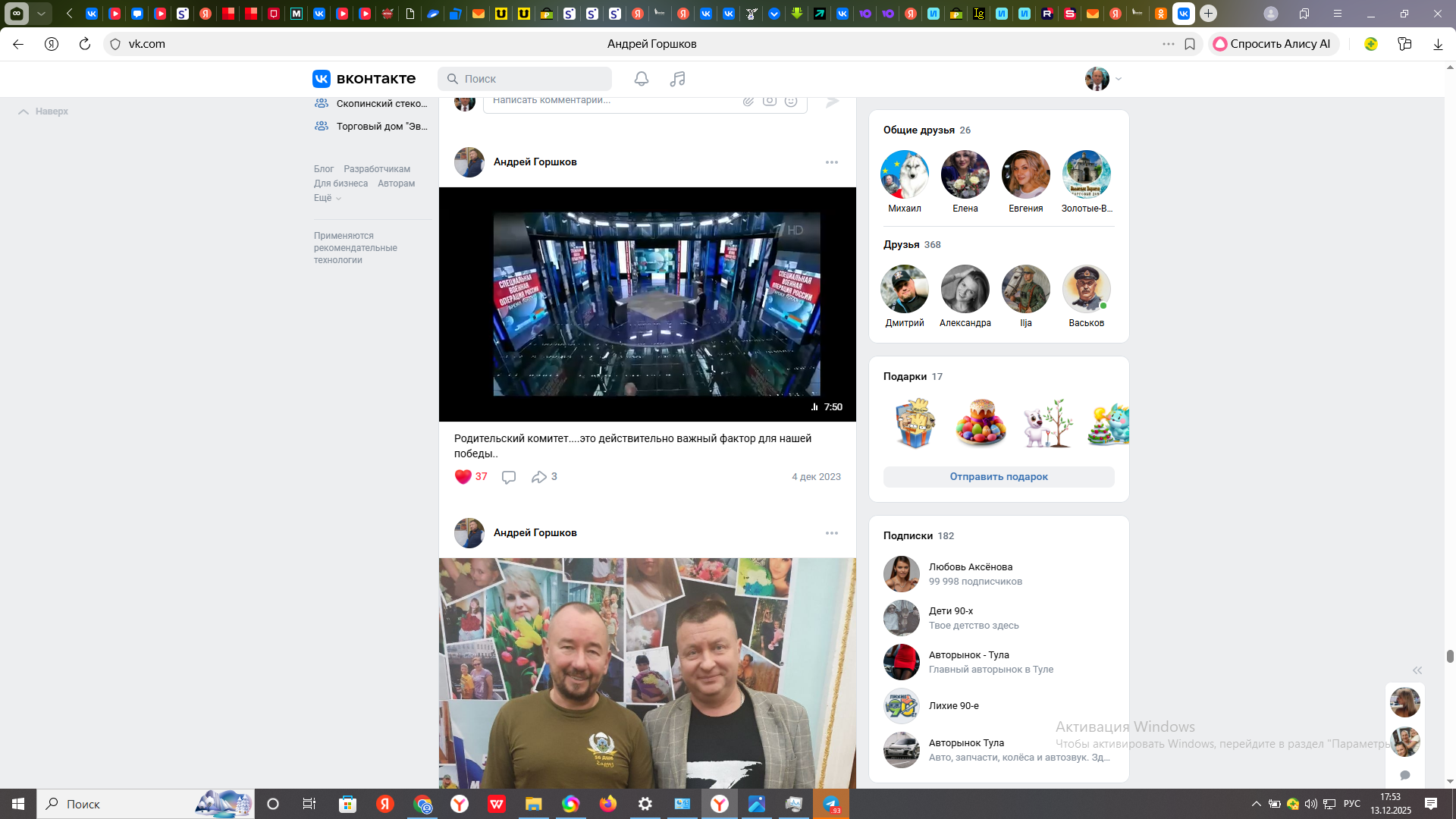Open Спросить Алису AI assistant
This screenshot has width=1456, height=819.
(1273, 44)
